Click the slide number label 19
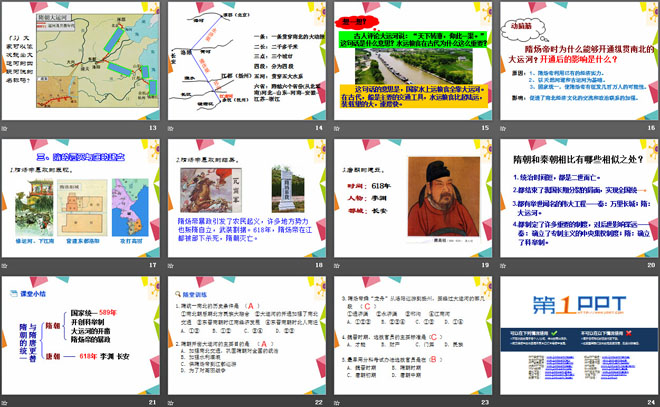This screenshot has height=407, width=660. [x=485, y=265]
